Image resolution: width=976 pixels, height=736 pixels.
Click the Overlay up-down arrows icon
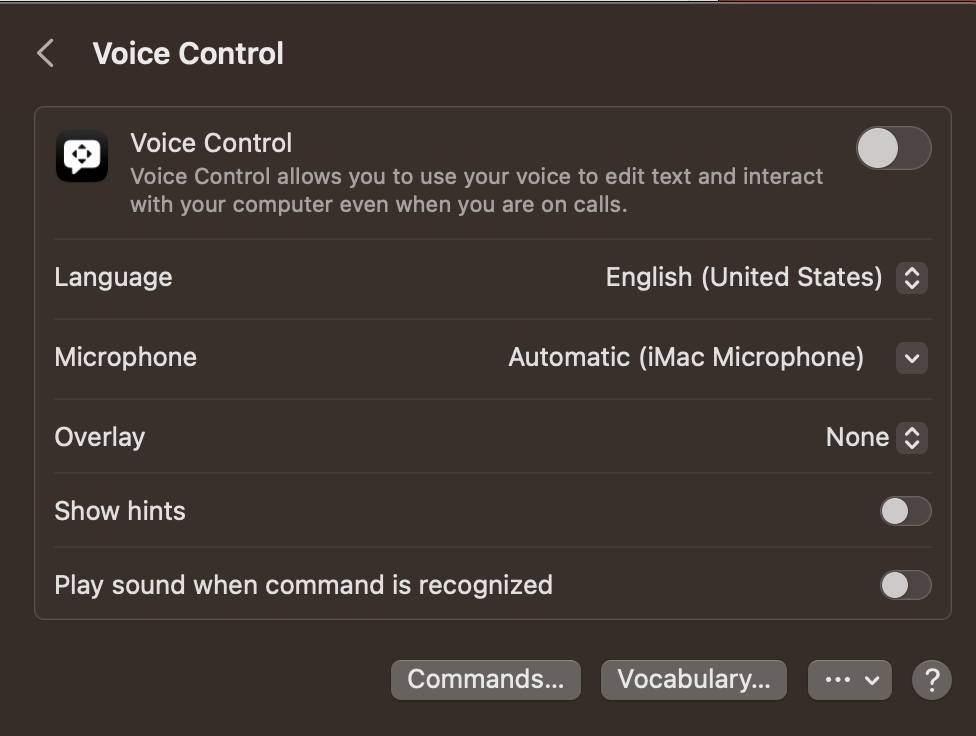(911, 437)
